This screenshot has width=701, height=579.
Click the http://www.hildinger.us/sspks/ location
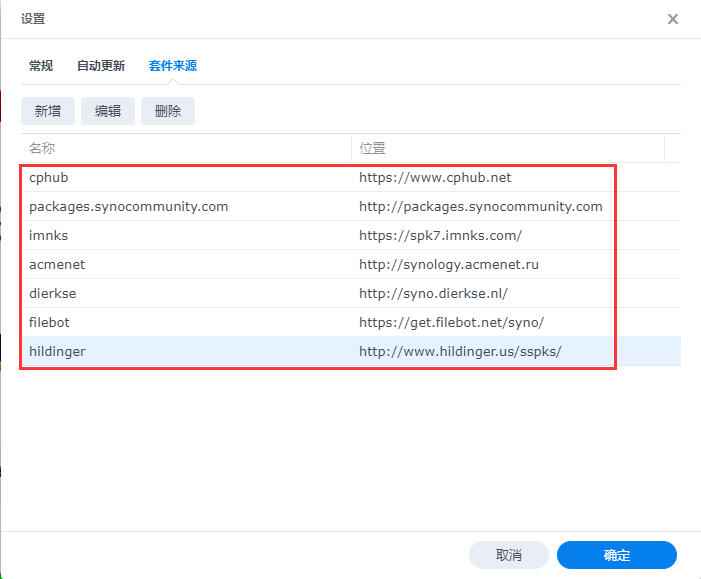click(460, 351)
